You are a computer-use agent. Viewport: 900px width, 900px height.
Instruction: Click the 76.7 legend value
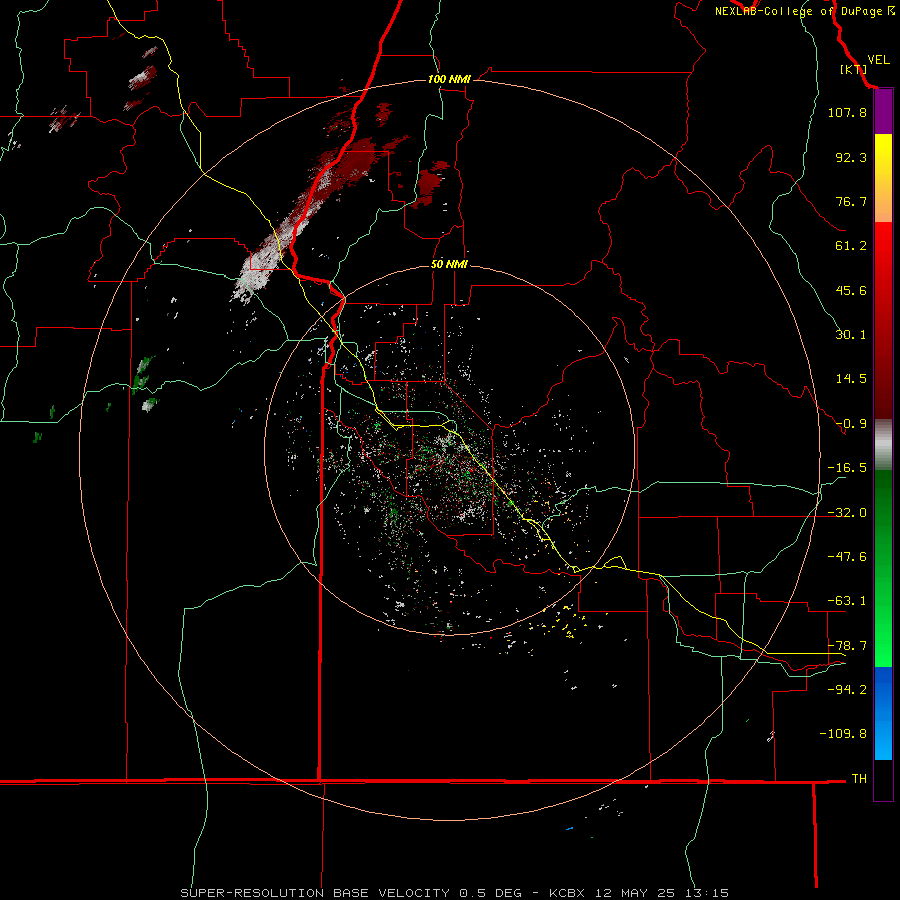(851, 201)
